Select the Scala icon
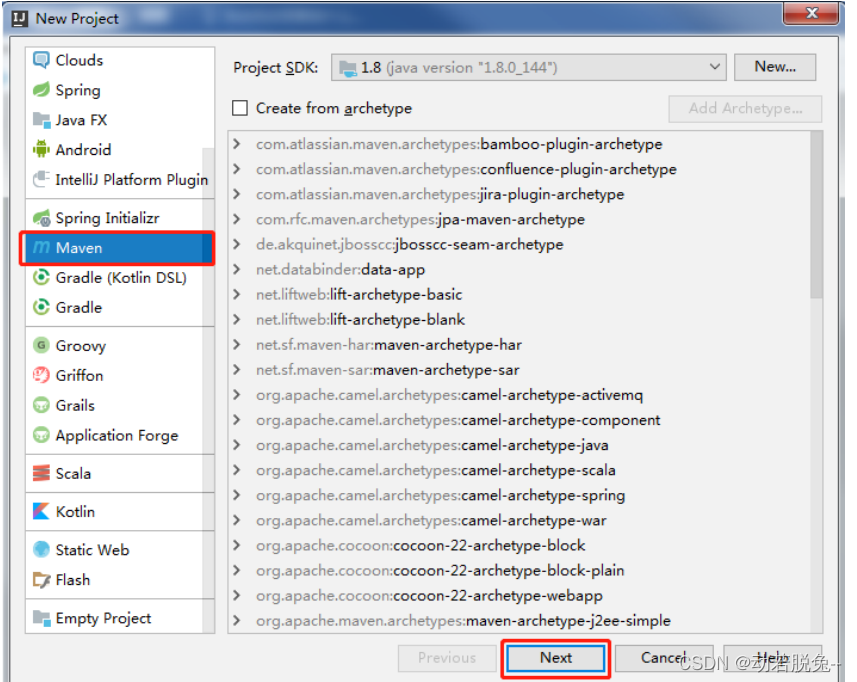The image size is (857, 682). pos(42,473)
